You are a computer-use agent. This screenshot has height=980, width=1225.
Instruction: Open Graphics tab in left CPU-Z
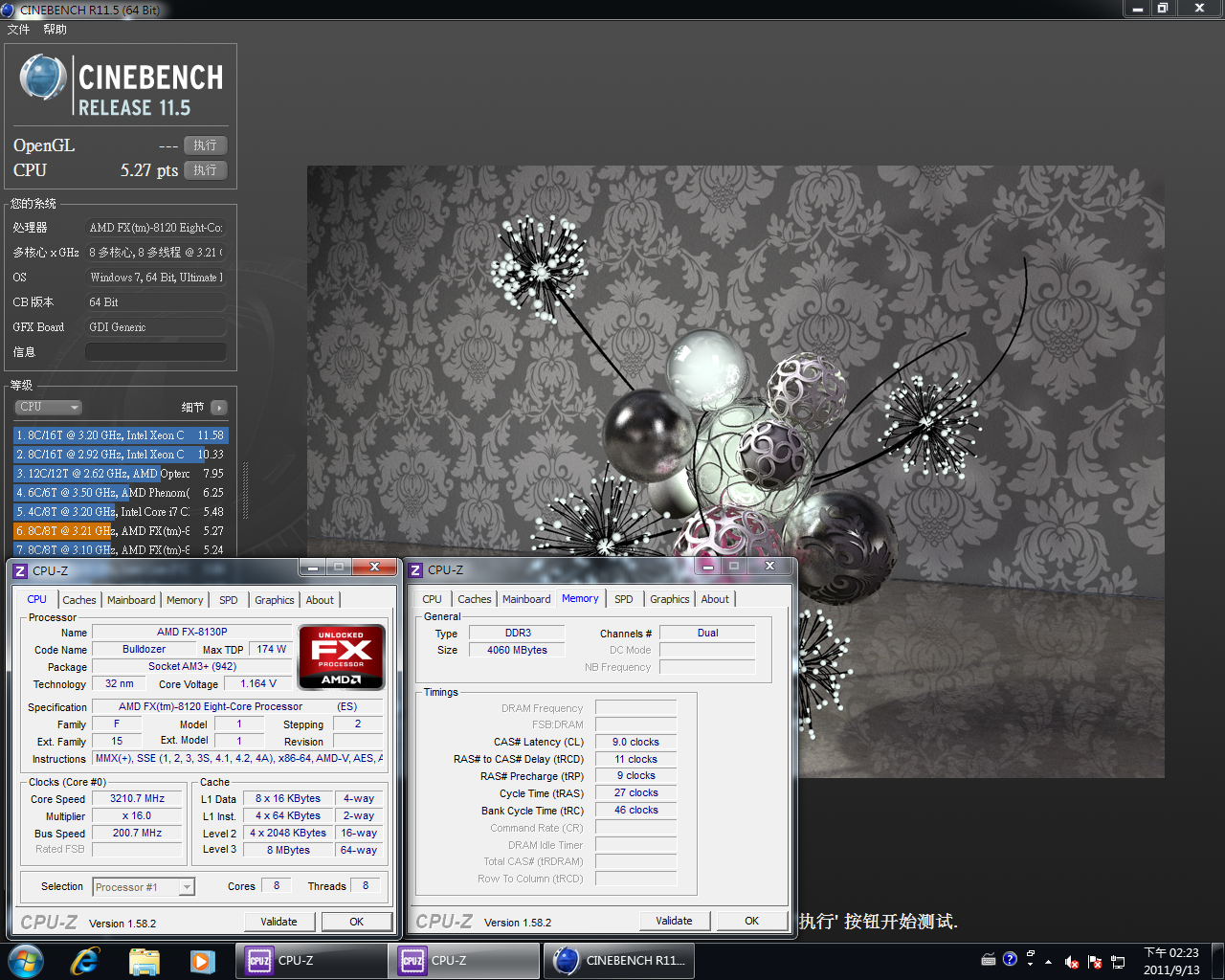pyautogui.click(x=275, y=600)
